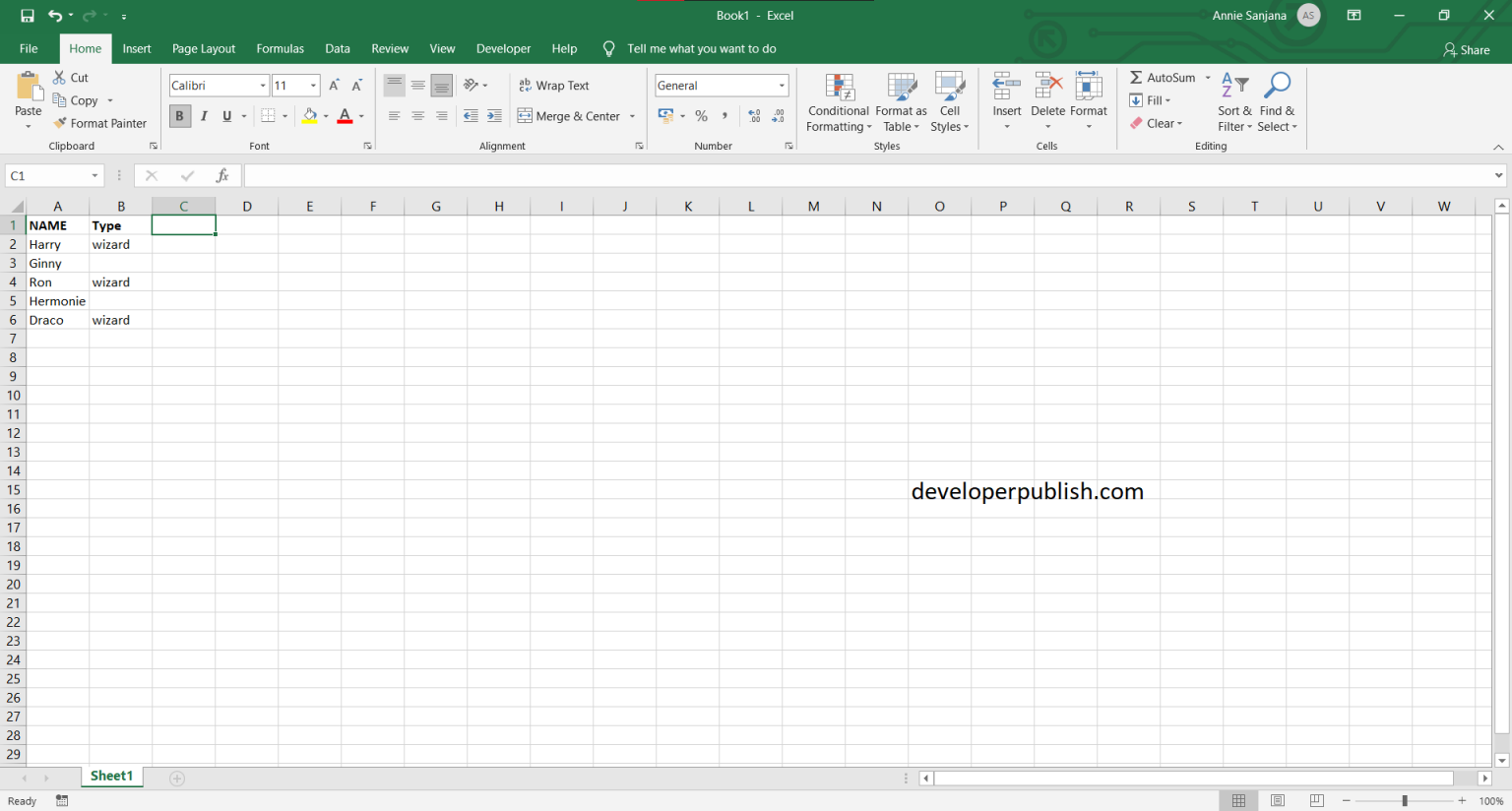Image resolution: width=1512 pixels, height=811 pixels.
Task: Click the Increase Decimal button
Action: tap(754, 115)
